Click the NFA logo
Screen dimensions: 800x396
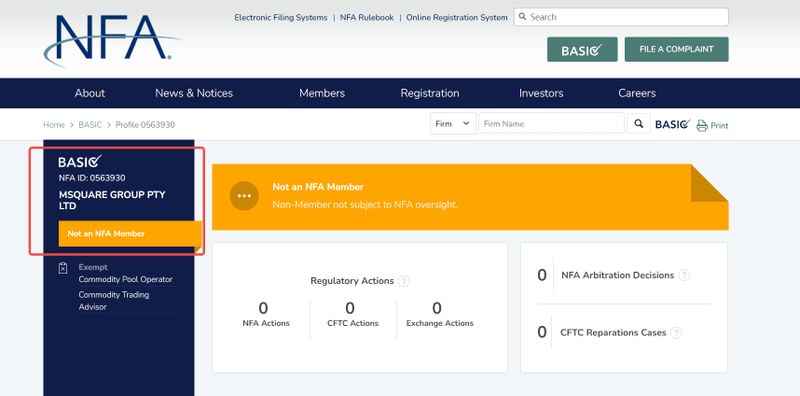coord(112,41)
